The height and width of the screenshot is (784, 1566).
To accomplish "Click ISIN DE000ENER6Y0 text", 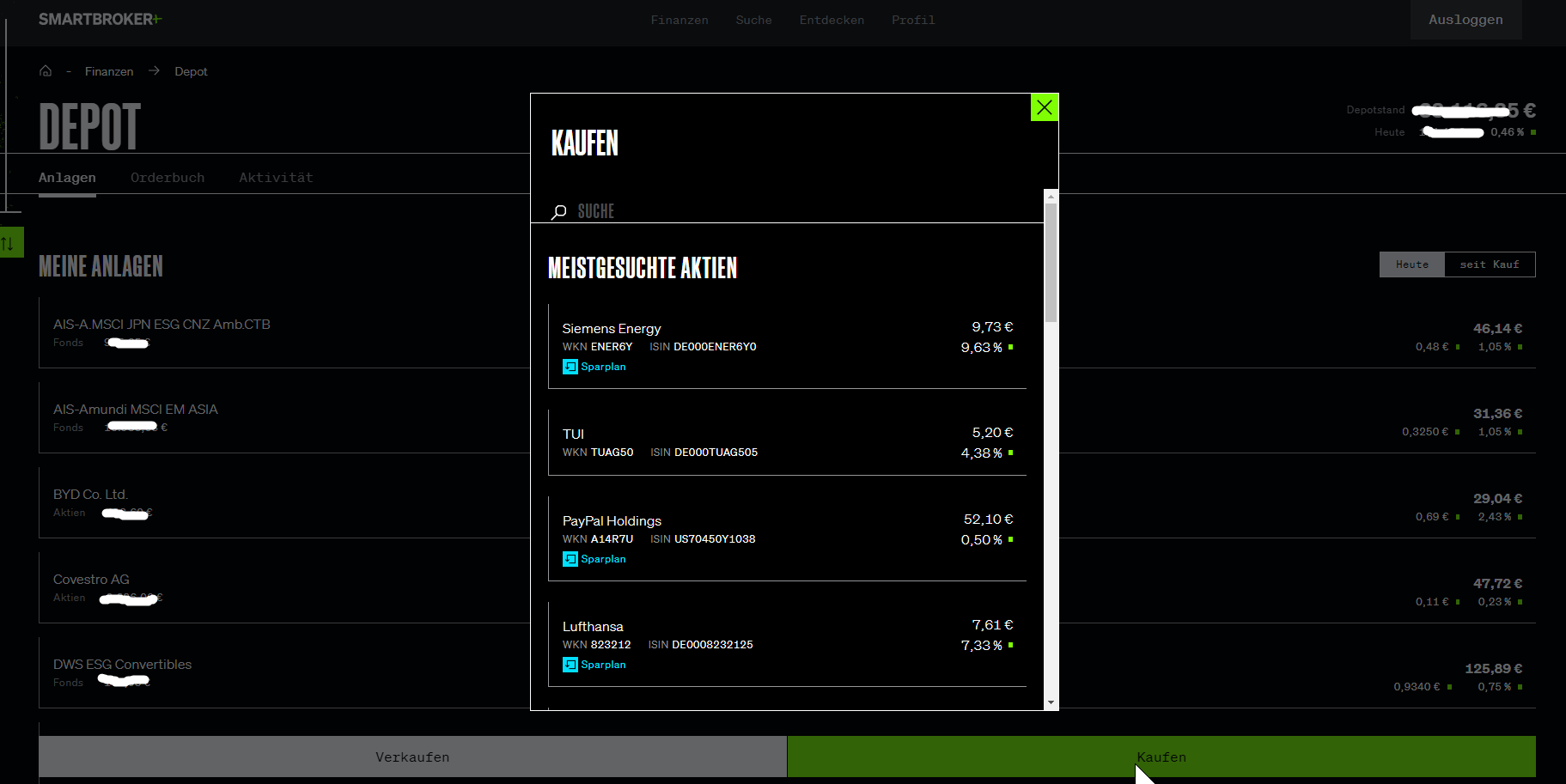I will click(x=703, y=347).
